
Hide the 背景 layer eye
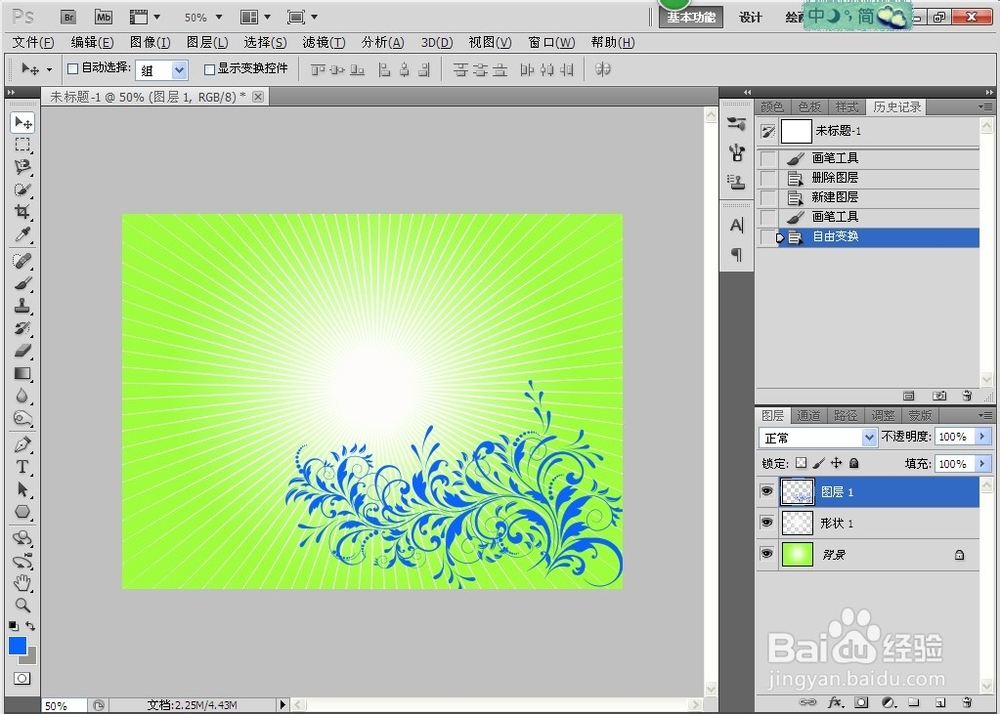click(767, 553)
